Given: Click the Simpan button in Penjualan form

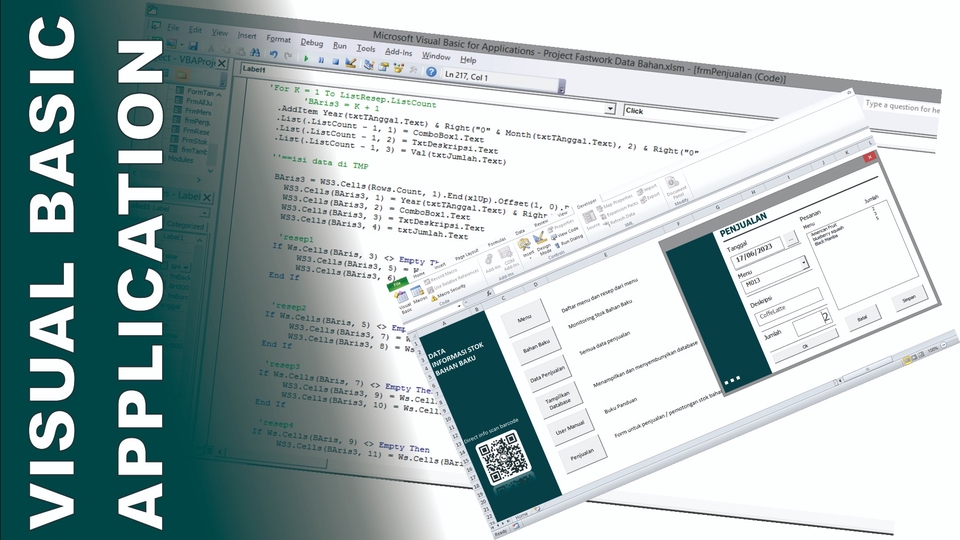Looking at the screenshot, I should click(909, 298).
